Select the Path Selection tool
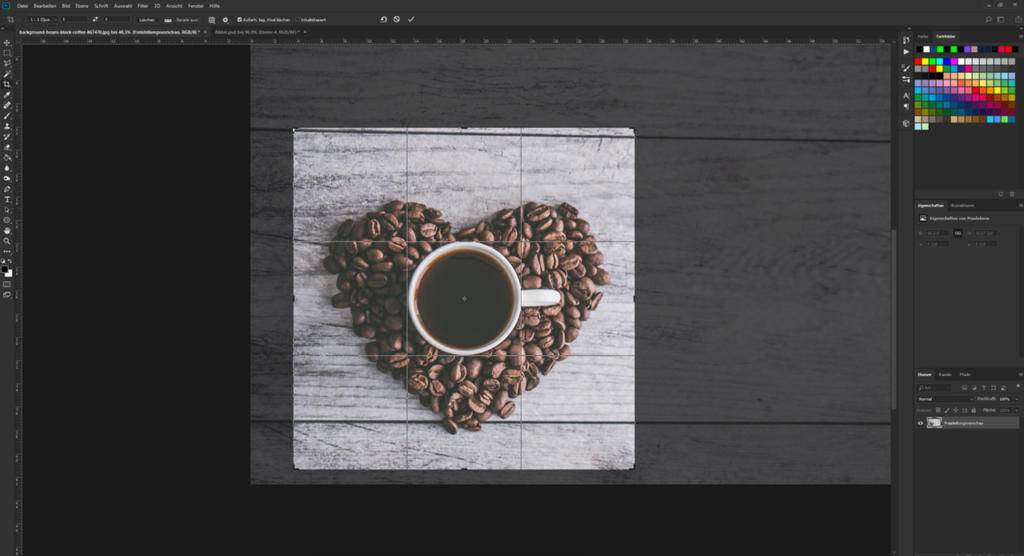This screenshot has height=556, width=1024. [x=7, y=210]
